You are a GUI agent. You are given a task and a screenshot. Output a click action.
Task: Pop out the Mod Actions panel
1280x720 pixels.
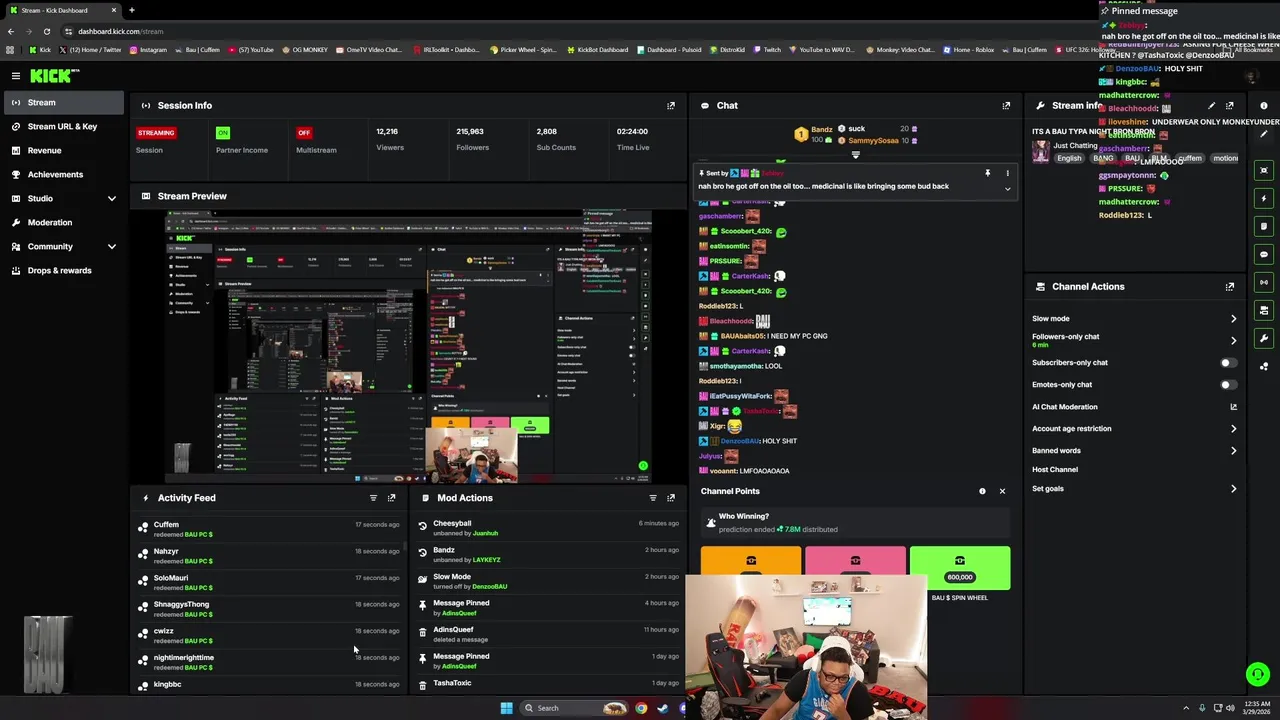click(671, 497)
